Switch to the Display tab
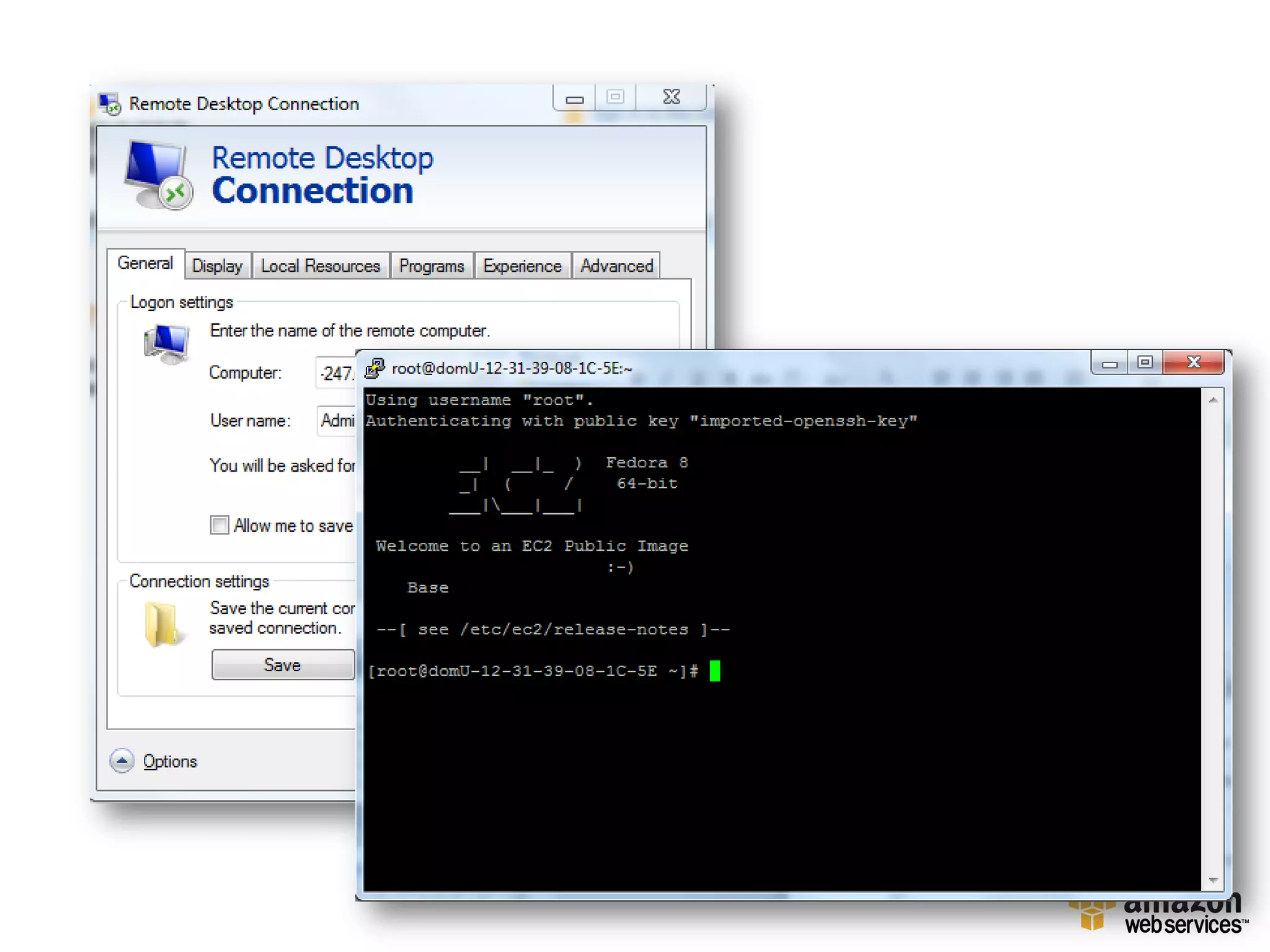Viewport: 1270px width, 952px height. pos(217,266)
